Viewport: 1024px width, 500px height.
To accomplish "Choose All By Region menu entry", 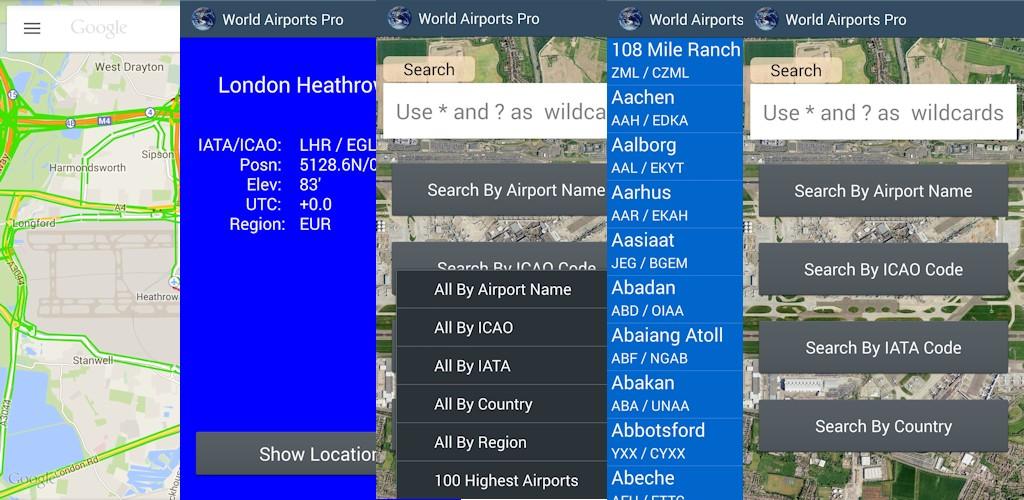I will point(502,443).
